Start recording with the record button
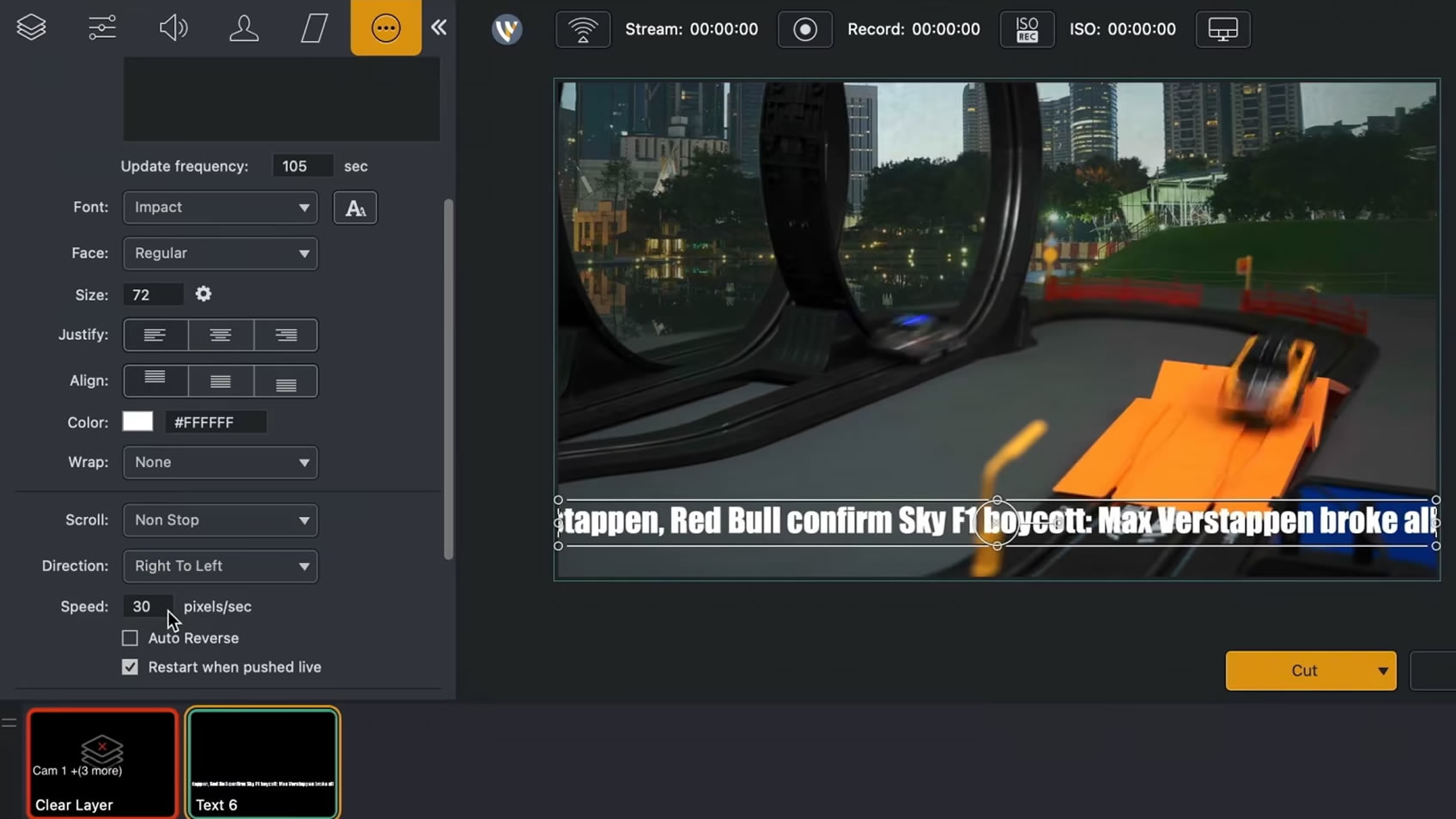The width and height of the screenshot is (1456, 819). pyautogui.click(x=804, y=29)
